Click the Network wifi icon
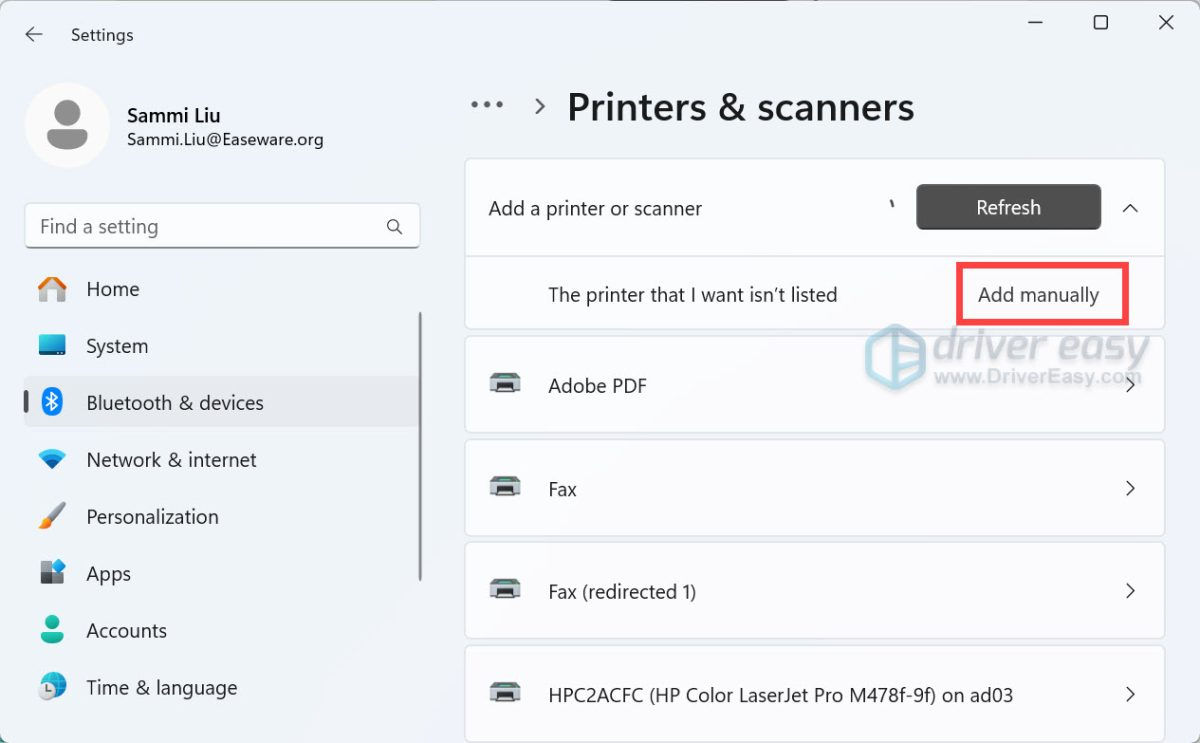 click(x=52, y=460)
